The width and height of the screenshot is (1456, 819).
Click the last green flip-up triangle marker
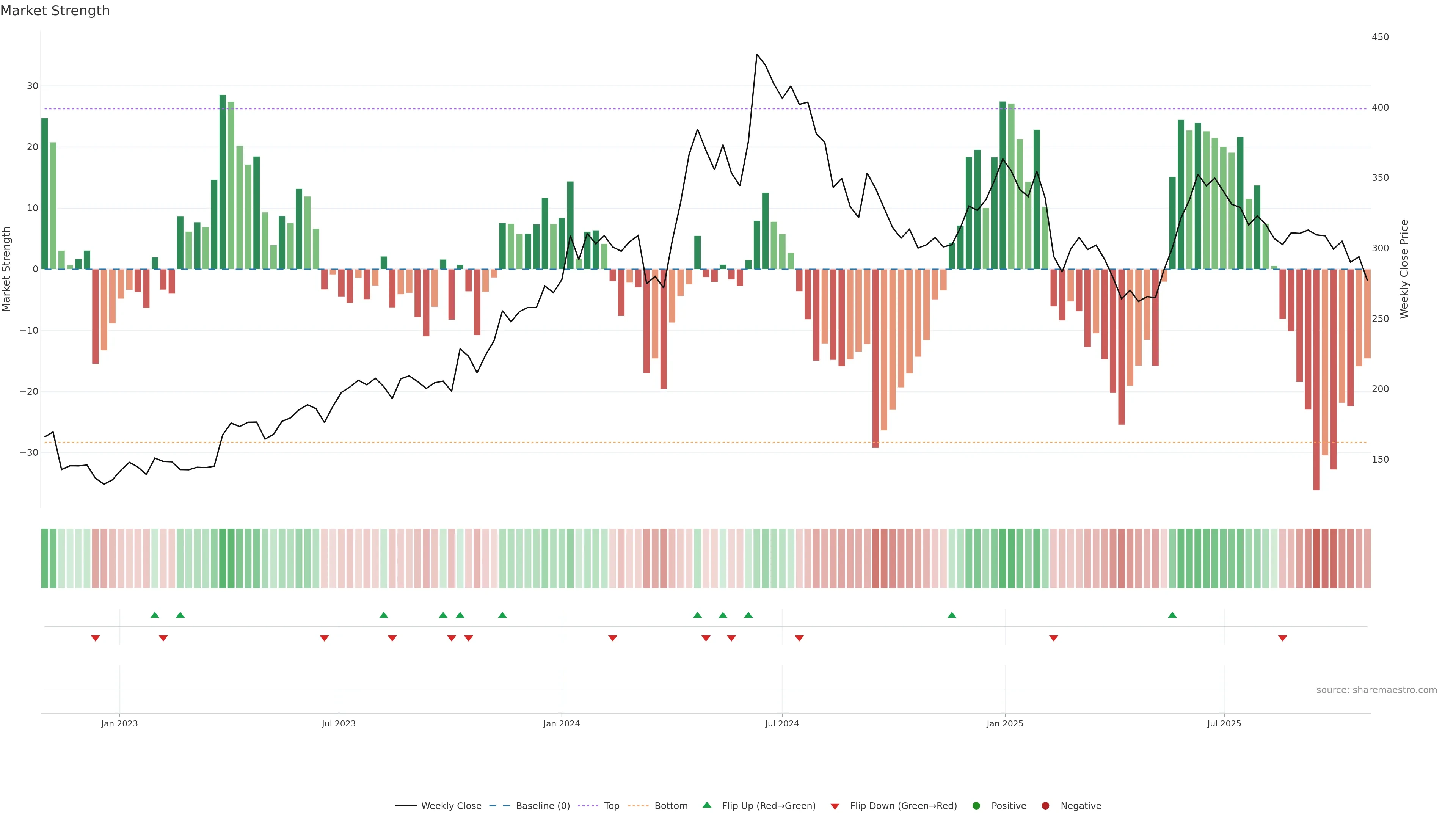[1172, 615]
